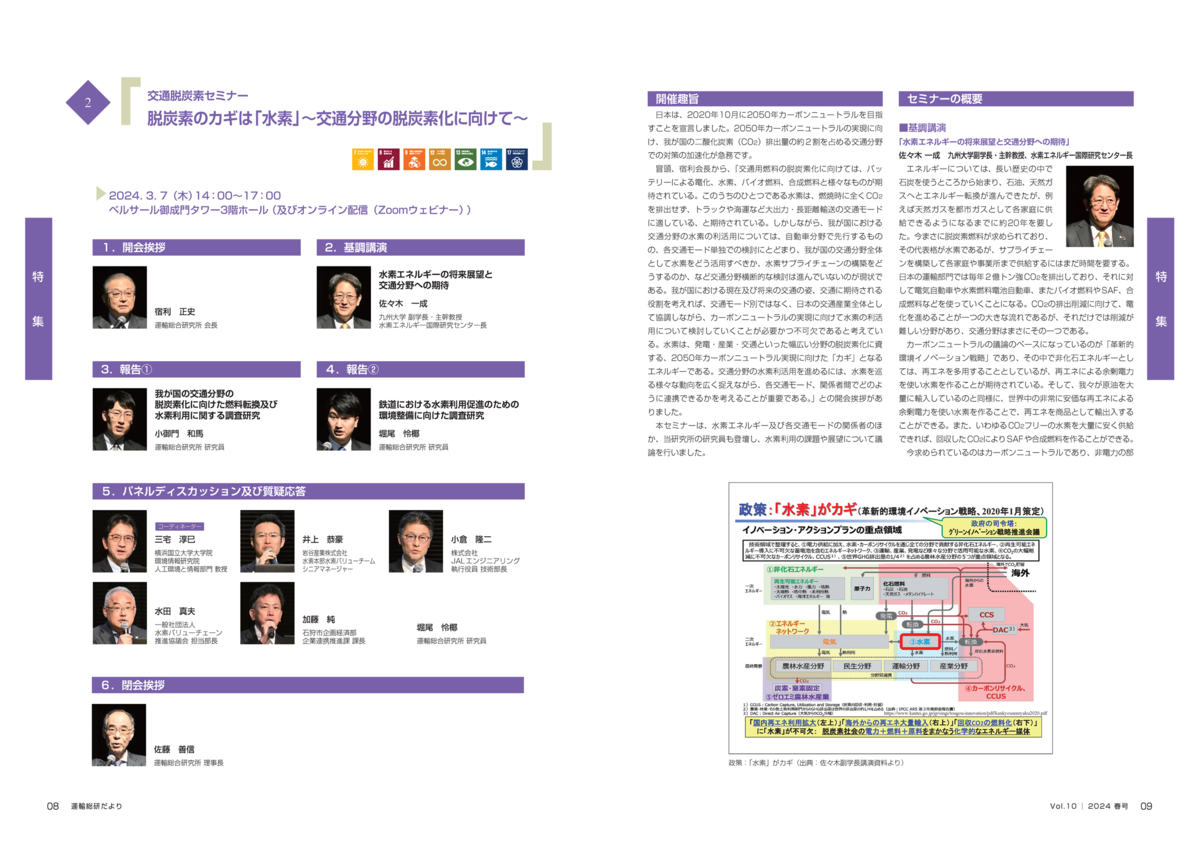Select the 佐々木 一成 photo under 基調講演
This screenshot has width=1200, height=848.
pos(344,298)
